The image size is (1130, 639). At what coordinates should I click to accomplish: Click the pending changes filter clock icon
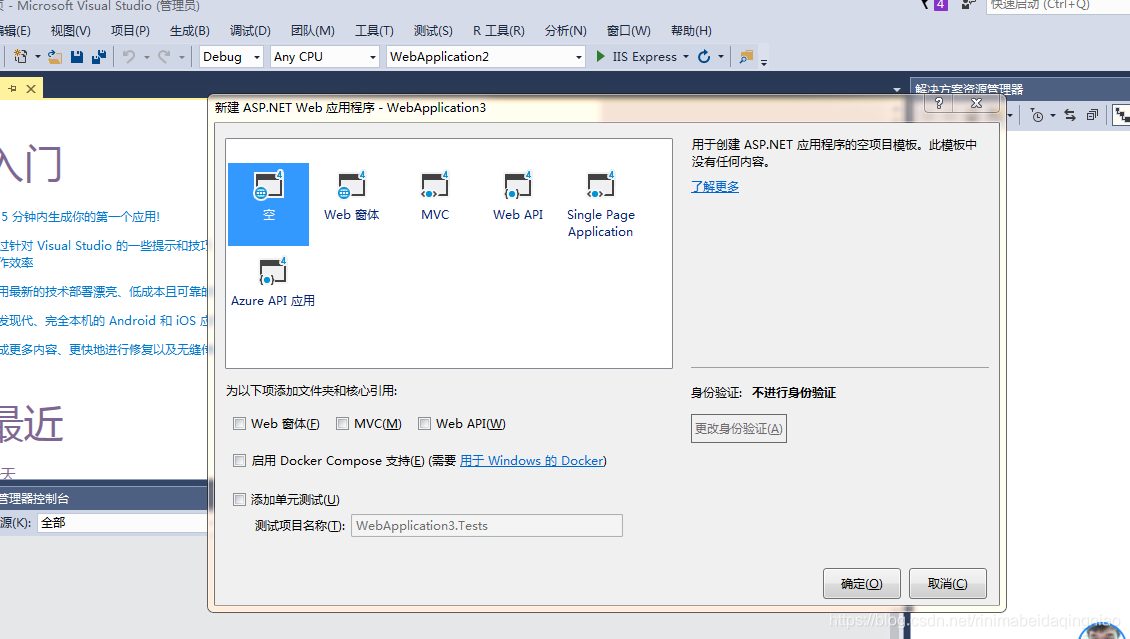1037,115
